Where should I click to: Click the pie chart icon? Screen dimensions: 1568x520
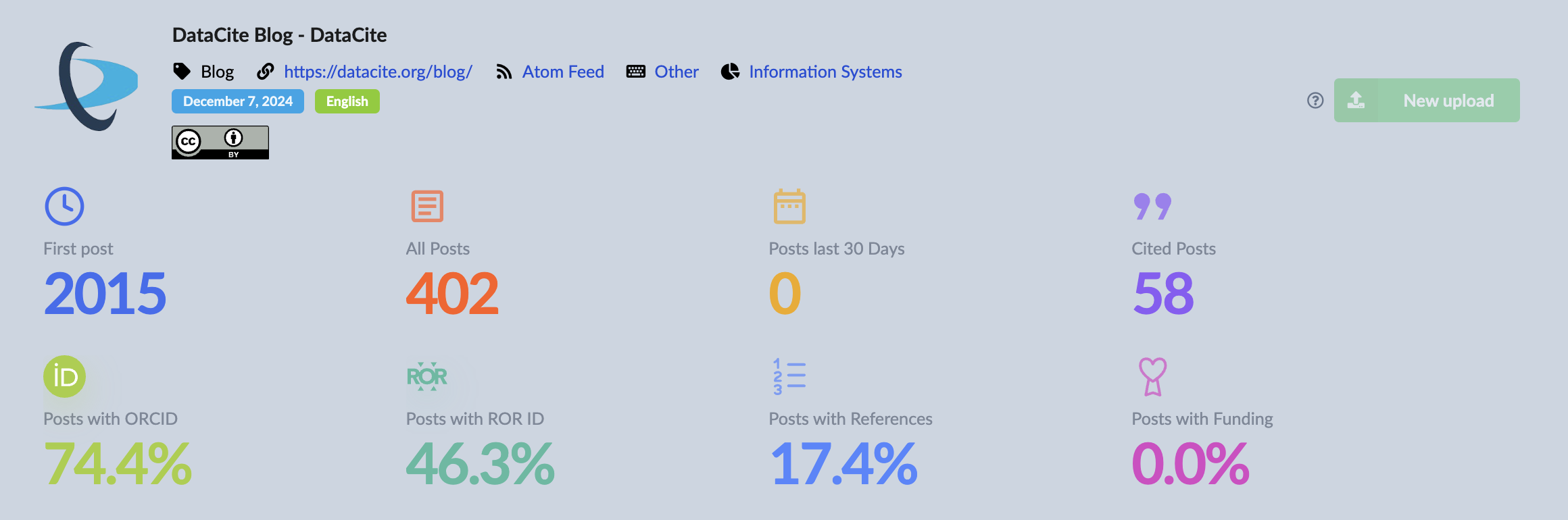tap(730, 72)
